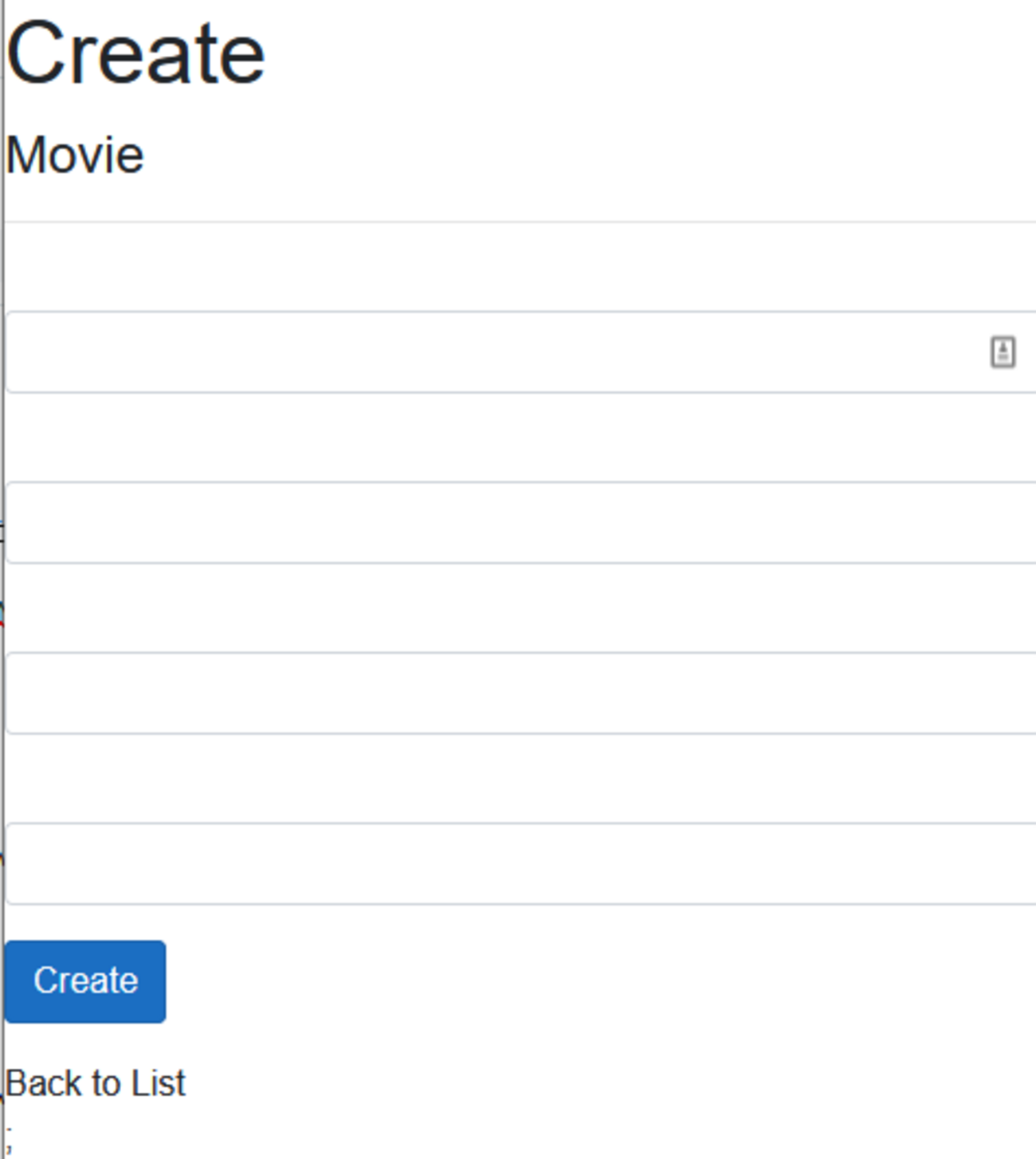The width and height of the screenshot is (1036, 1159).
Task: Select the third empty input box
Action: (518, 693)
